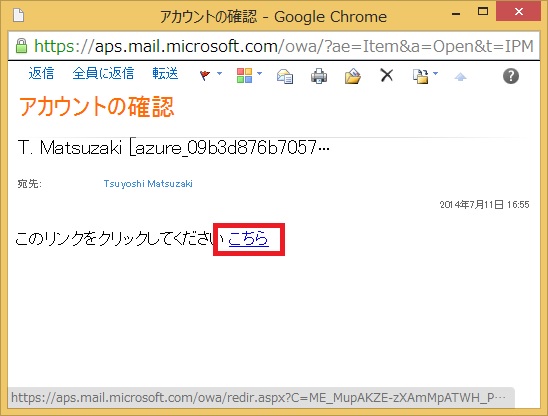Click the view message details envelope icon

click(x=285, y=76)
